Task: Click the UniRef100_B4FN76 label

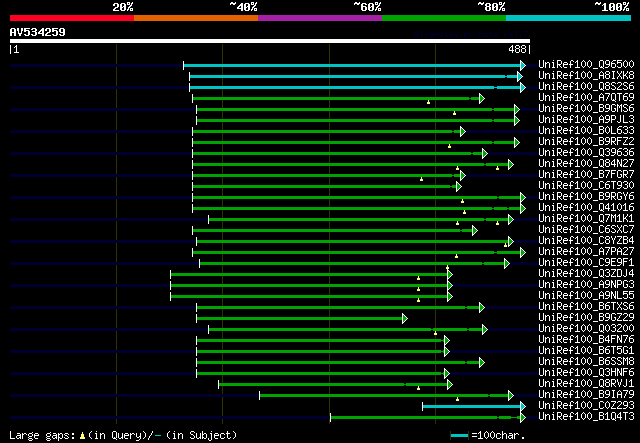Action: pyautogui.click(x=586, y=340)
